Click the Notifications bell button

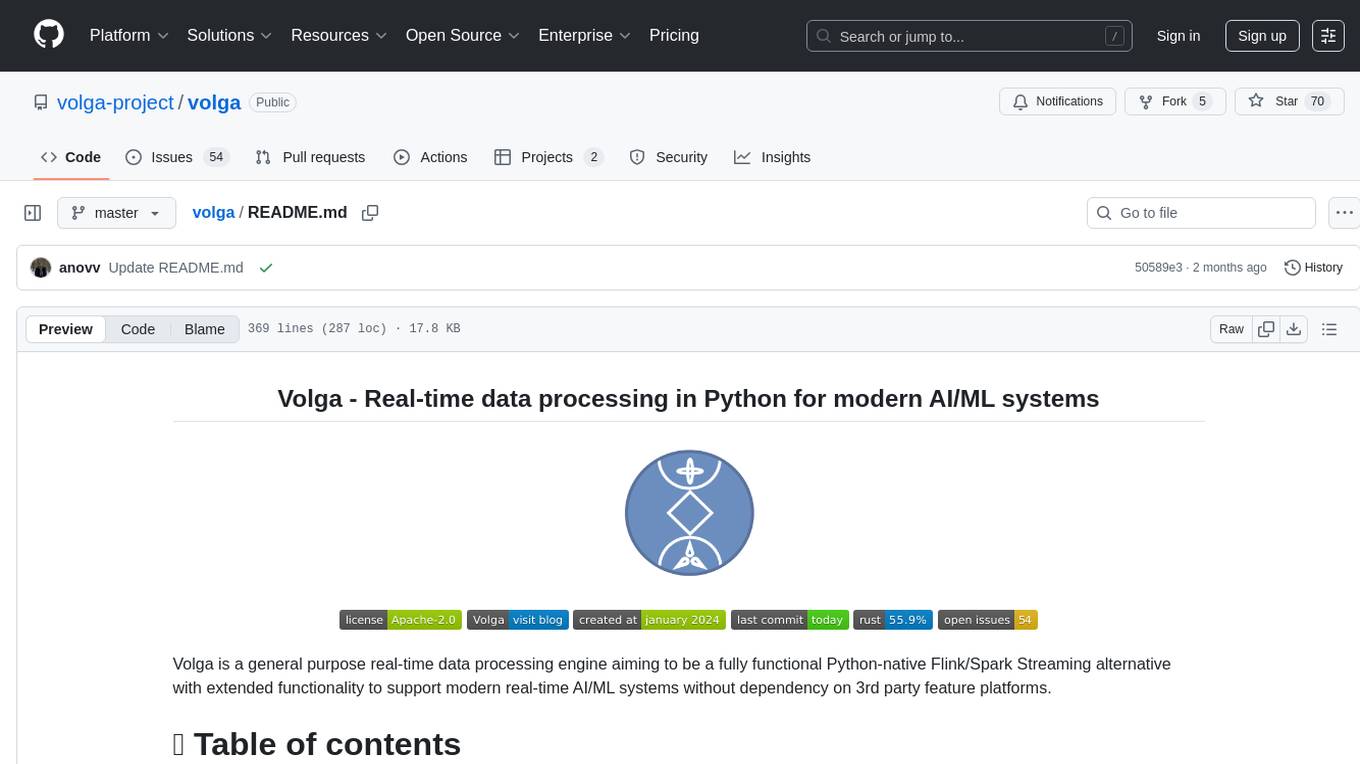1058,101
